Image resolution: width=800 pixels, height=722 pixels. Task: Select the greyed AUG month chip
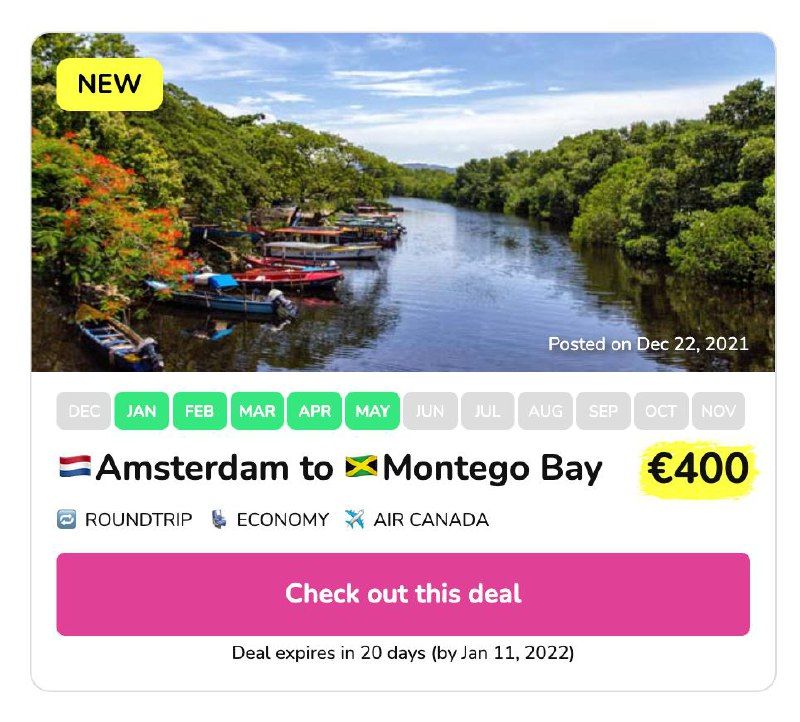pyautogui.click(x=545, y=411)
